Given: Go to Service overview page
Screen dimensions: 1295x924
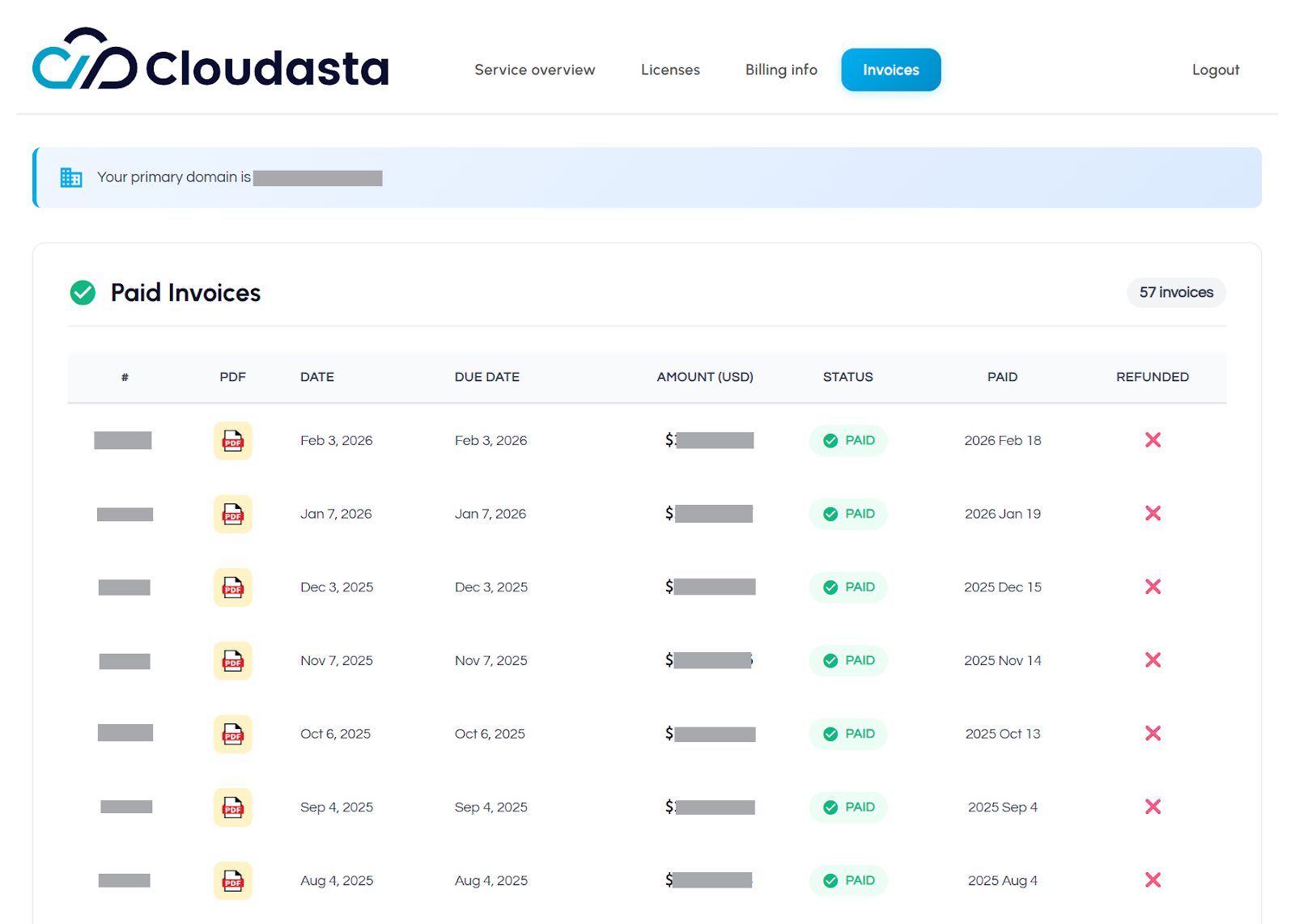Looking at the screenshot, I should click(534, 70).
